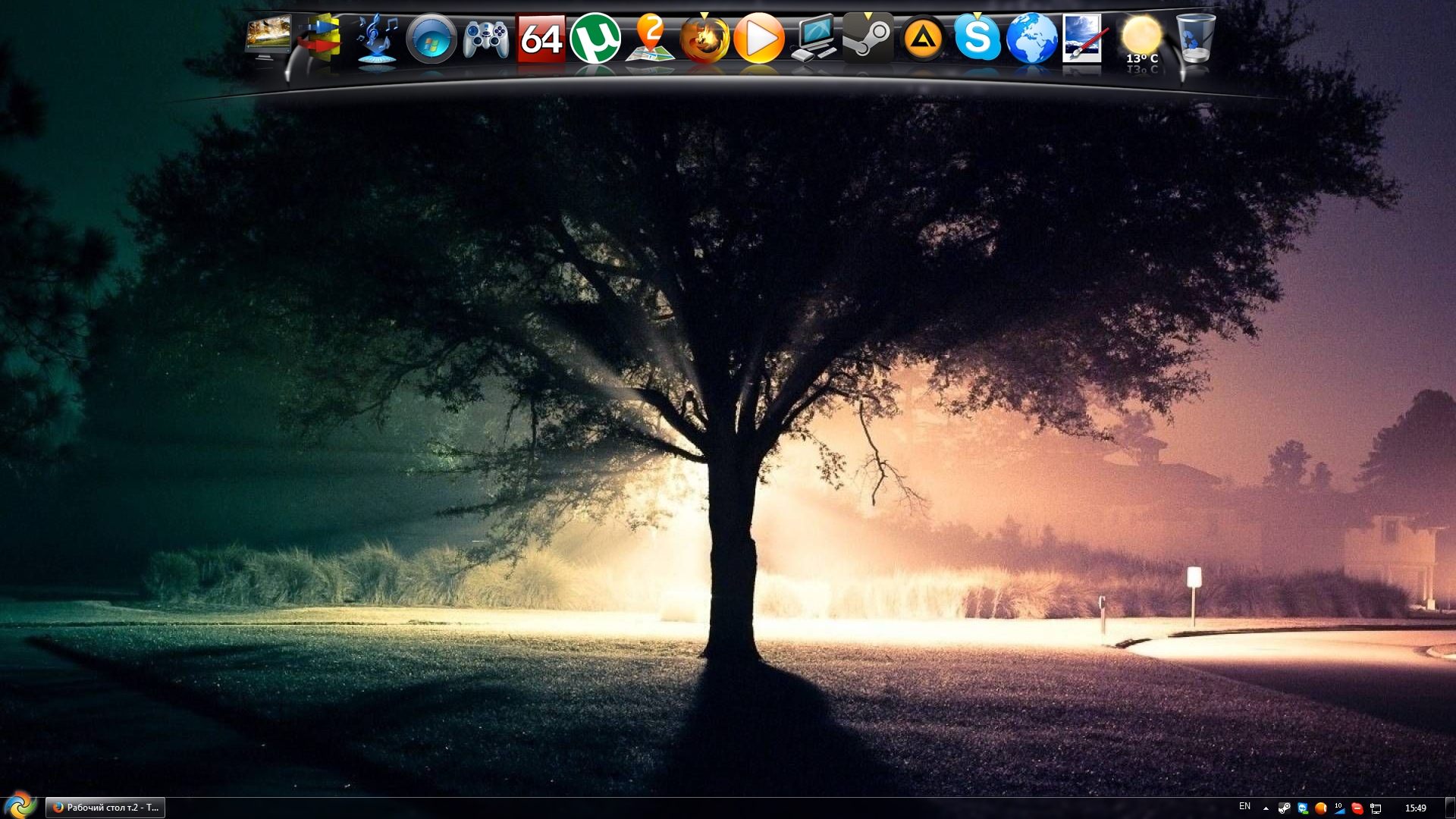Open the game controller dock icon
The image size is (1456, 819).
486,38
